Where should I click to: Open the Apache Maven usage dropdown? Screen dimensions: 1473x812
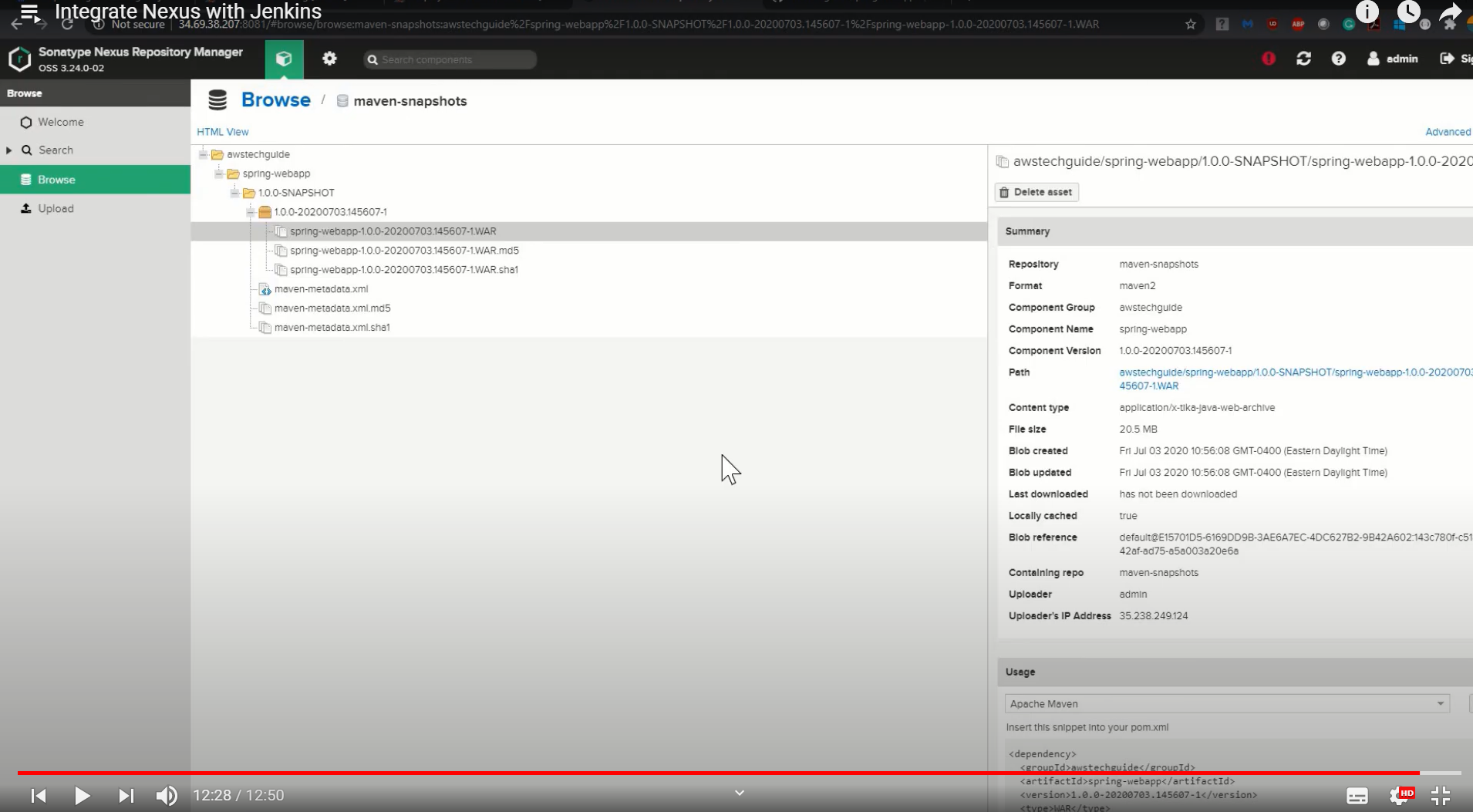pos(1227,703)
